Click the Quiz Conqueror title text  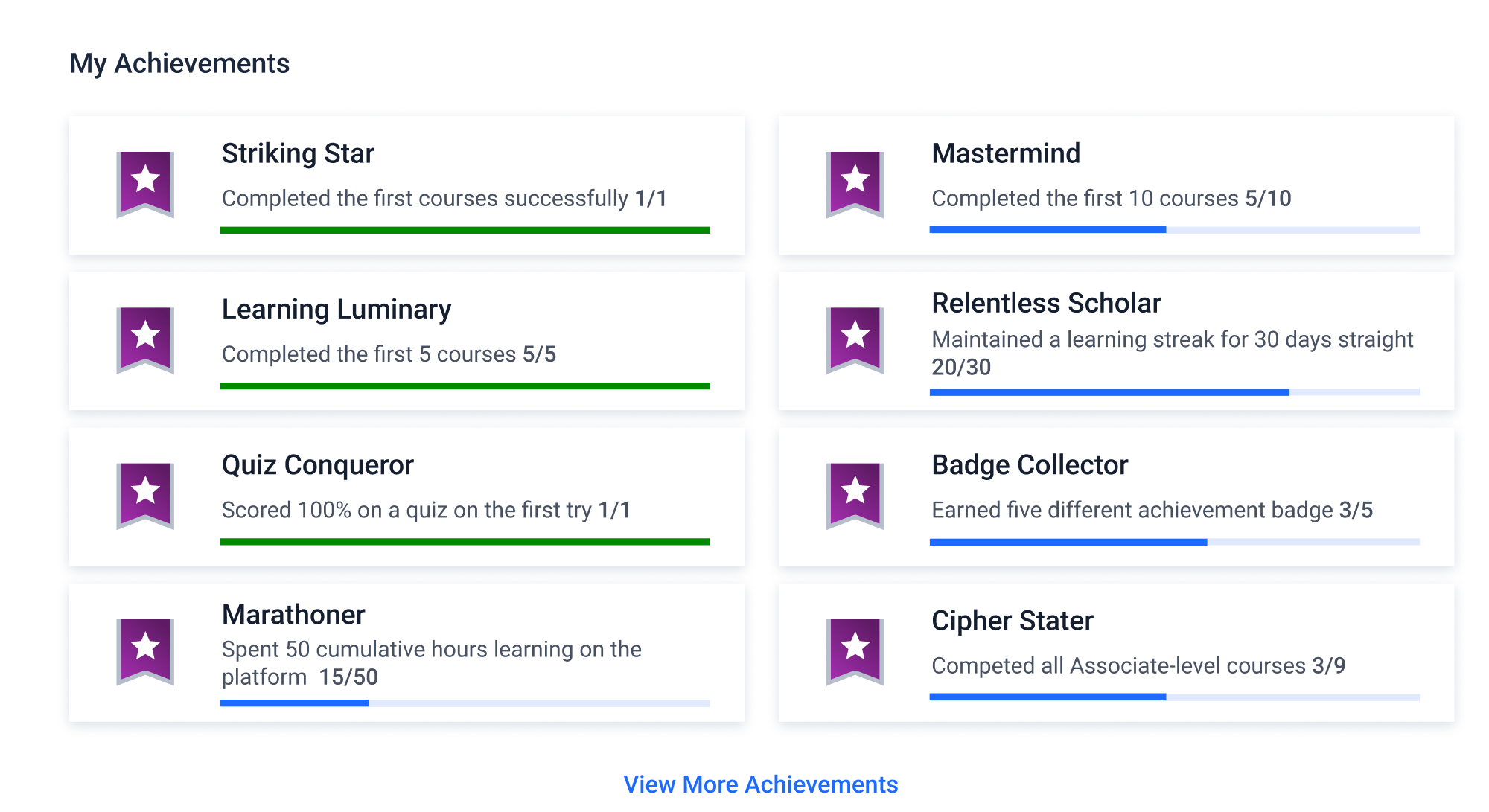[317, 465]
